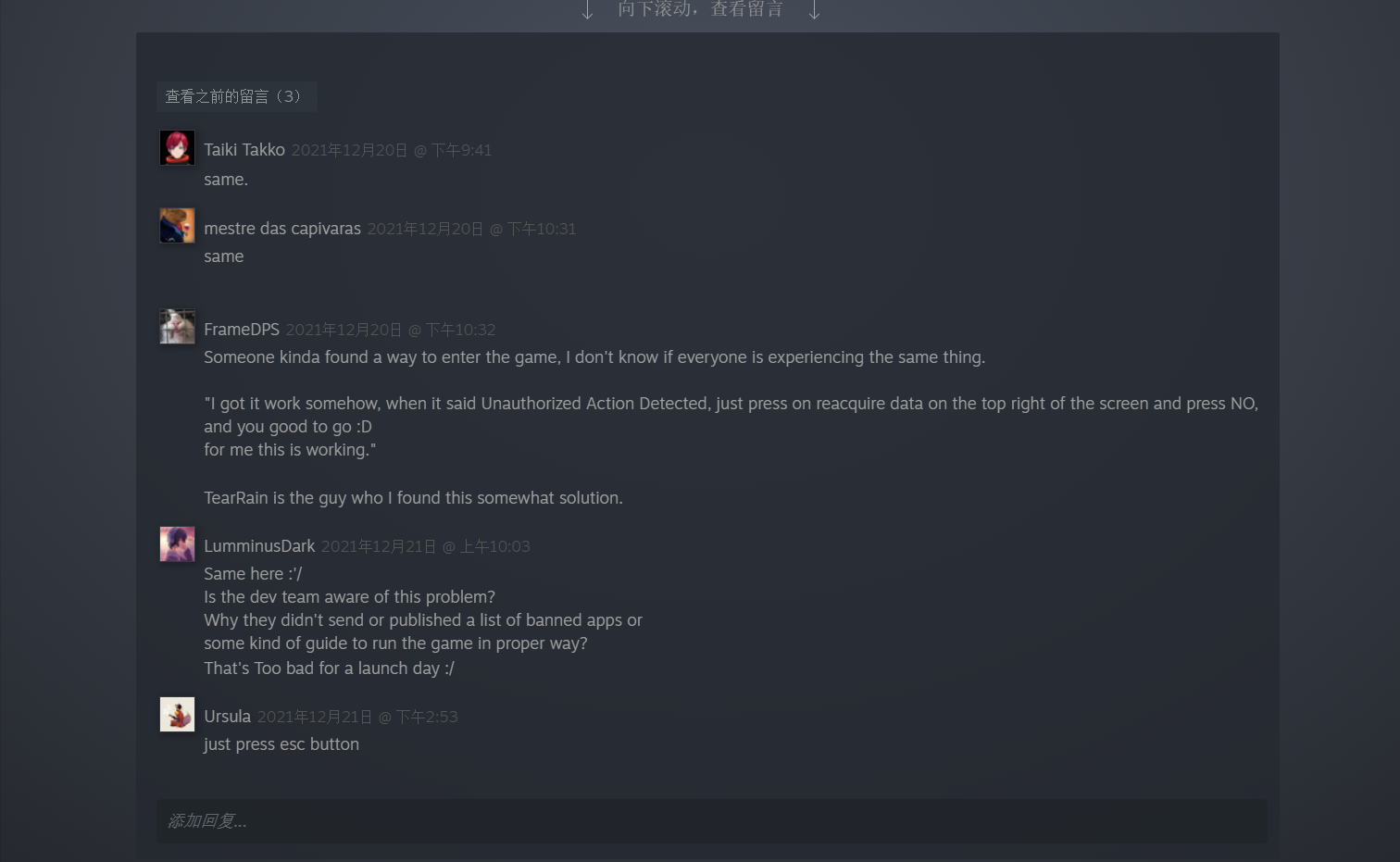Click Ursula's profile avatar
The image size is (1400, 862).
(177, 715)
